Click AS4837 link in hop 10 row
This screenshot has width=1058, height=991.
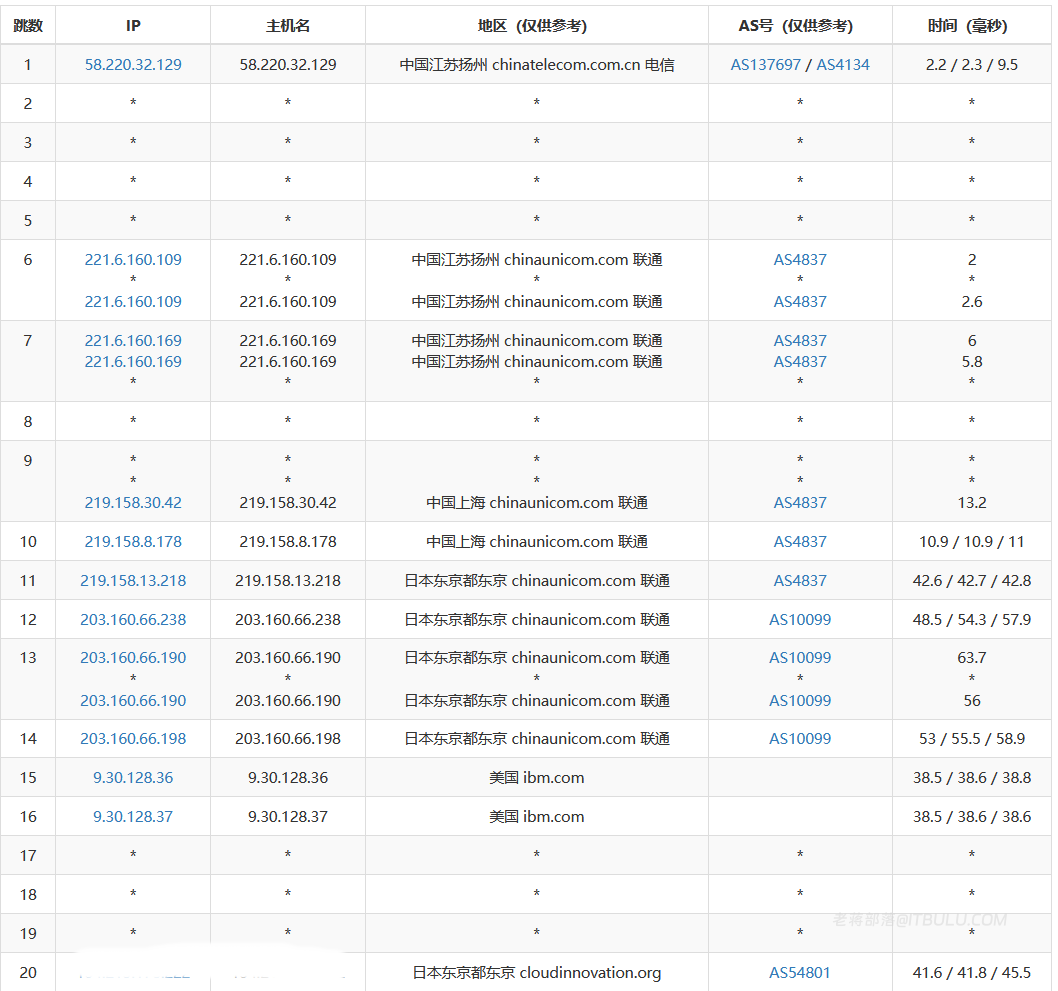point(800,542)
